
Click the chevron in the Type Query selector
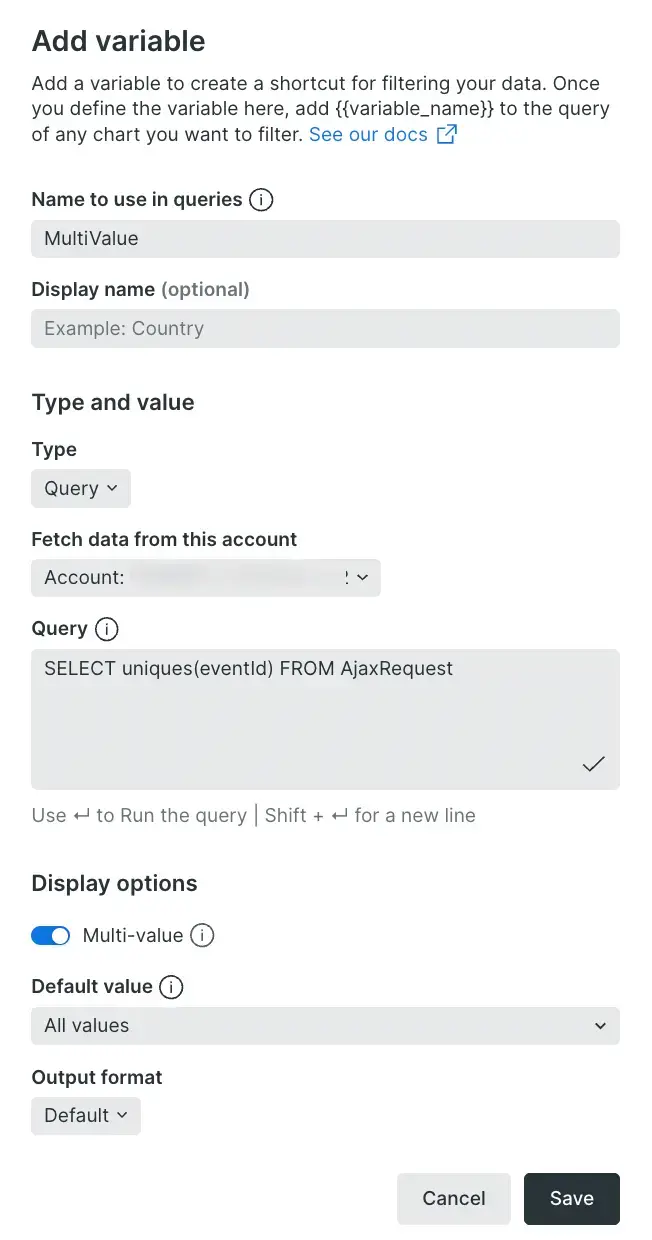point(112,489)
